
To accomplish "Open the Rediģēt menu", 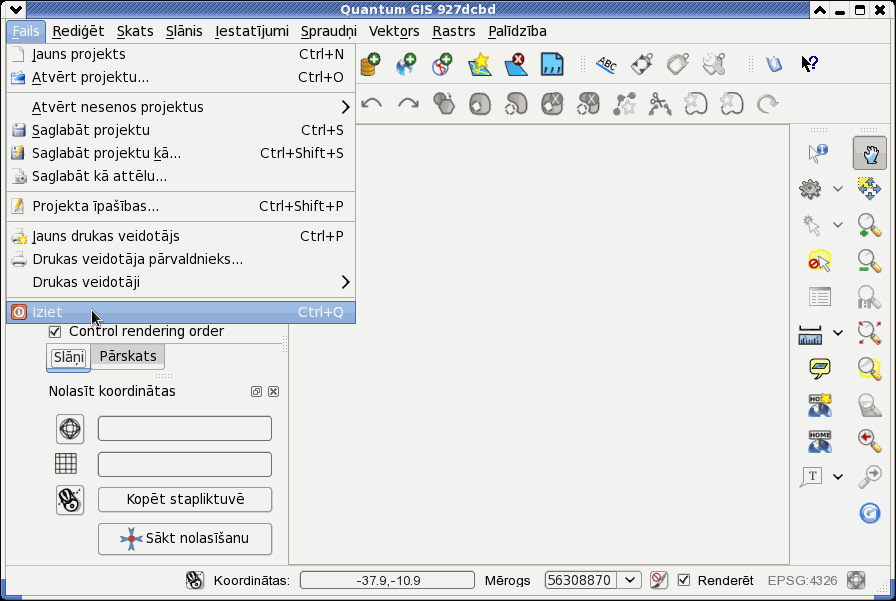I will click(78, 31).
